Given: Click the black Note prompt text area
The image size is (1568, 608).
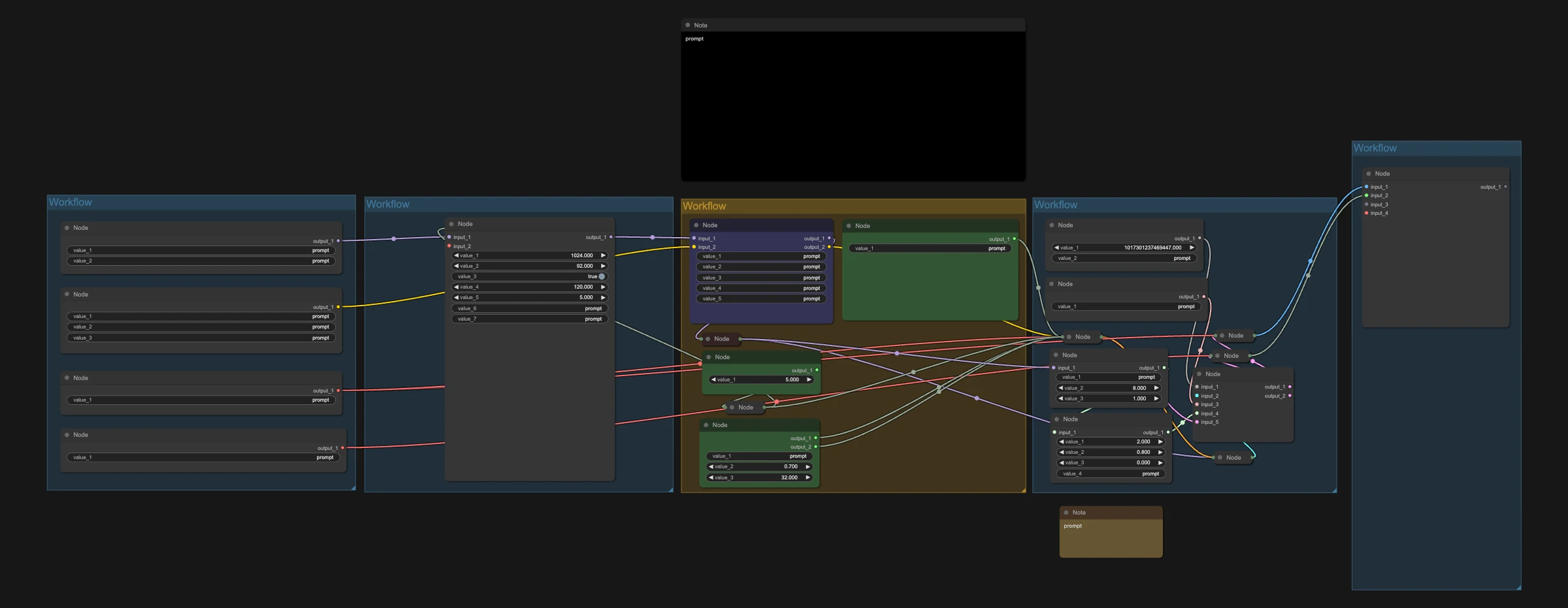Looking at the screenshot, I should pos(853,106).
